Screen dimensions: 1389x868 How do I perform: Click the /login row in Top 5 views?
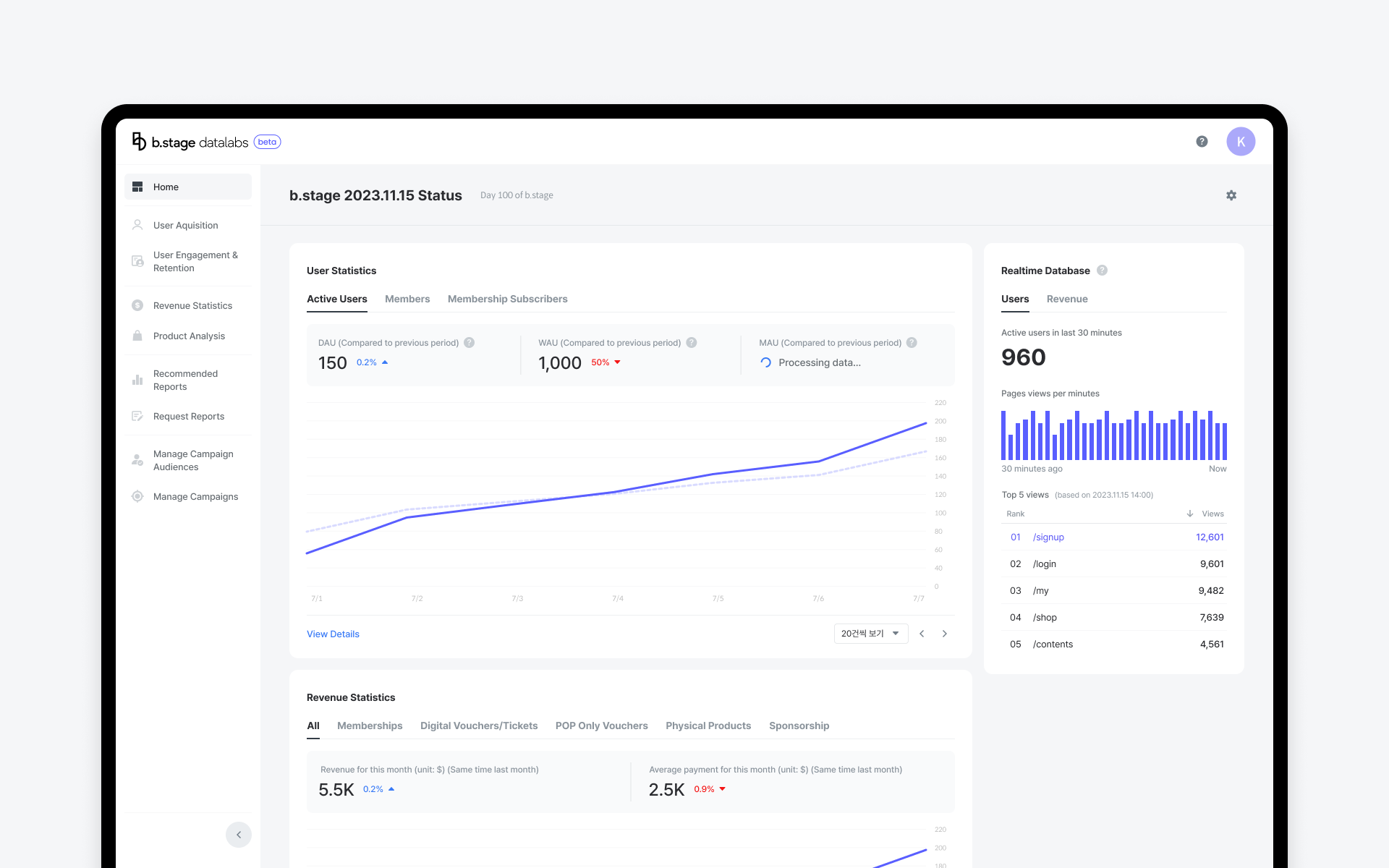pos(1114,563)
